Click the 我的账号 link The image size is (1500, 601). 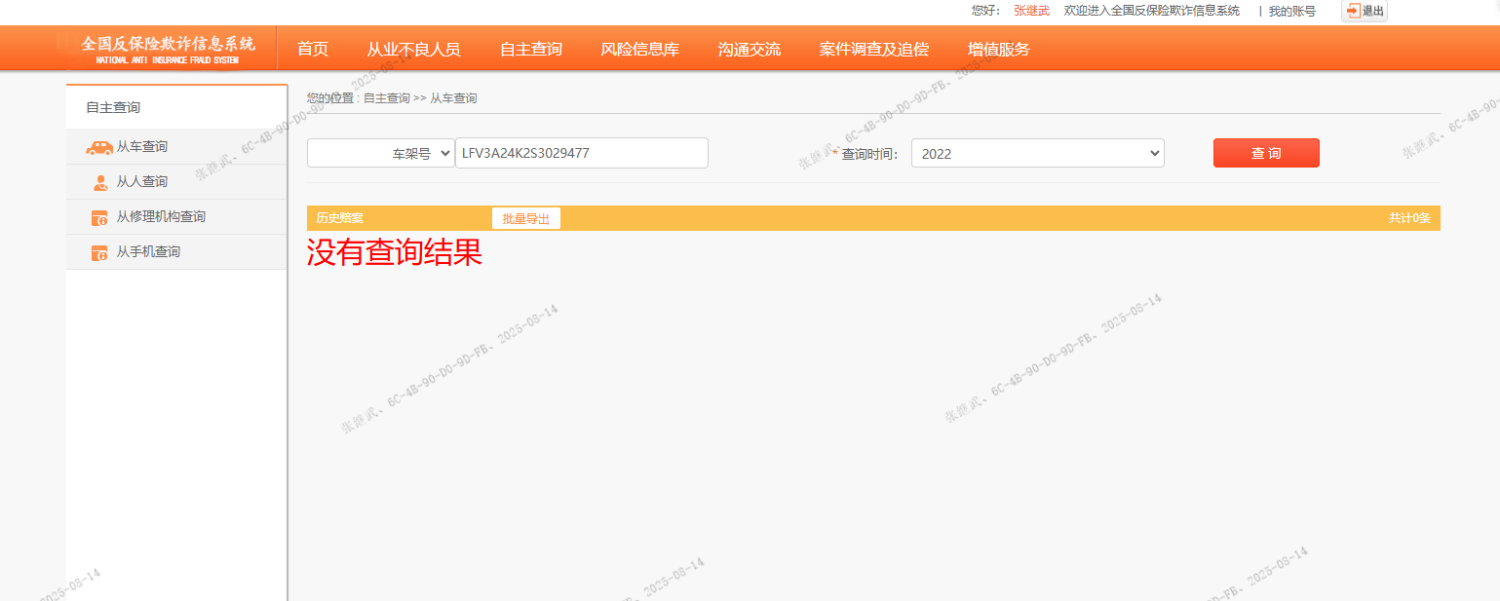pyautogui.click(x=1292, y=11)
